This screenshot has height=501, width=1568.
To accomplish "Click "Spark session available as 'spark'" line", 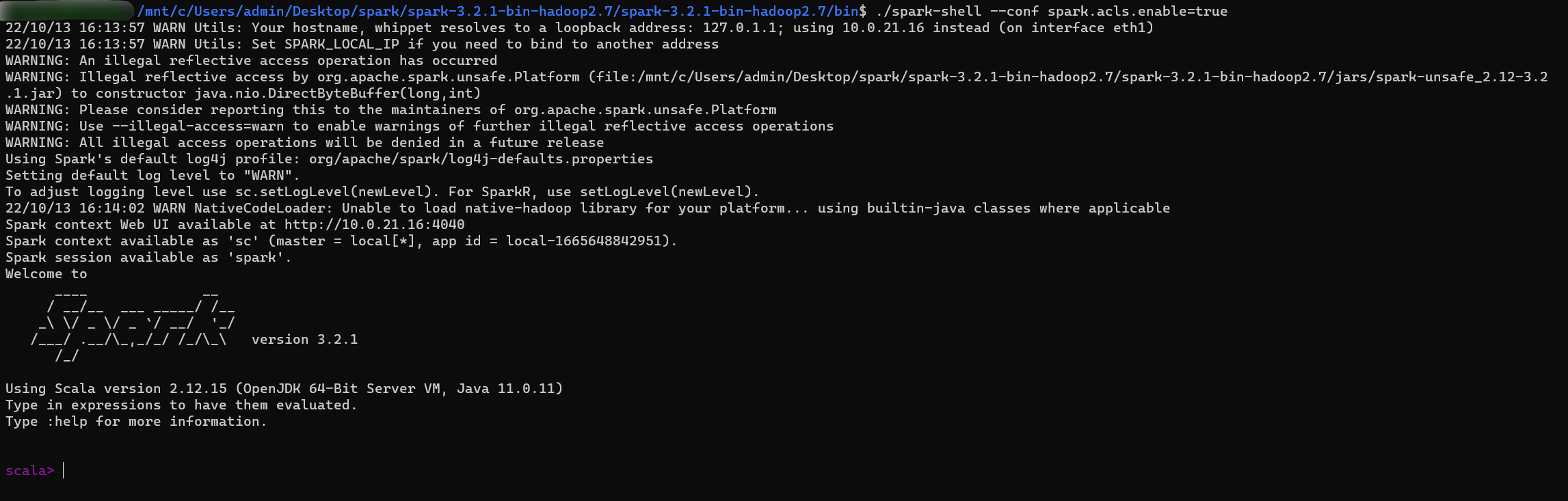I will pos(148,257).
